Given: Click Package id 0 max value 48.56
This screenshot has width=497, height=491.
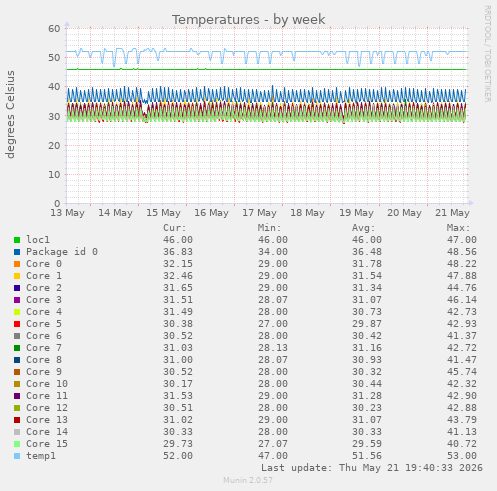Looking at the screenshot, I should (x=462, y=252).
